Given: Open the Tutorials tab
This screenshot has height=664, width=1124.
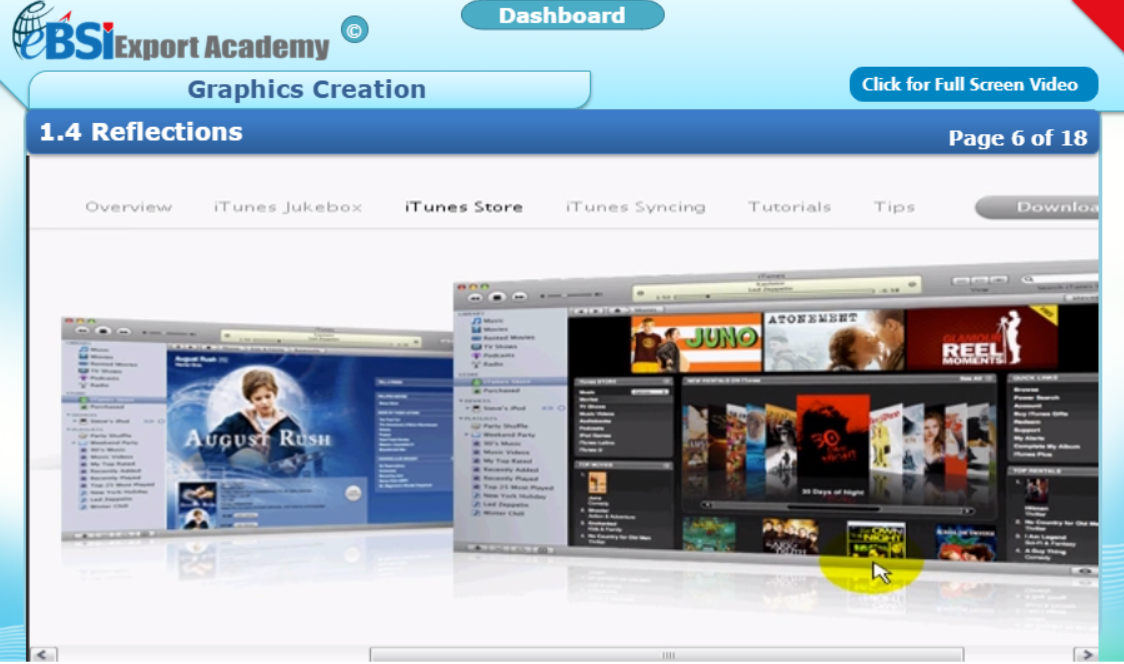Looking at the screenshot, I should (x=789, y=207).
